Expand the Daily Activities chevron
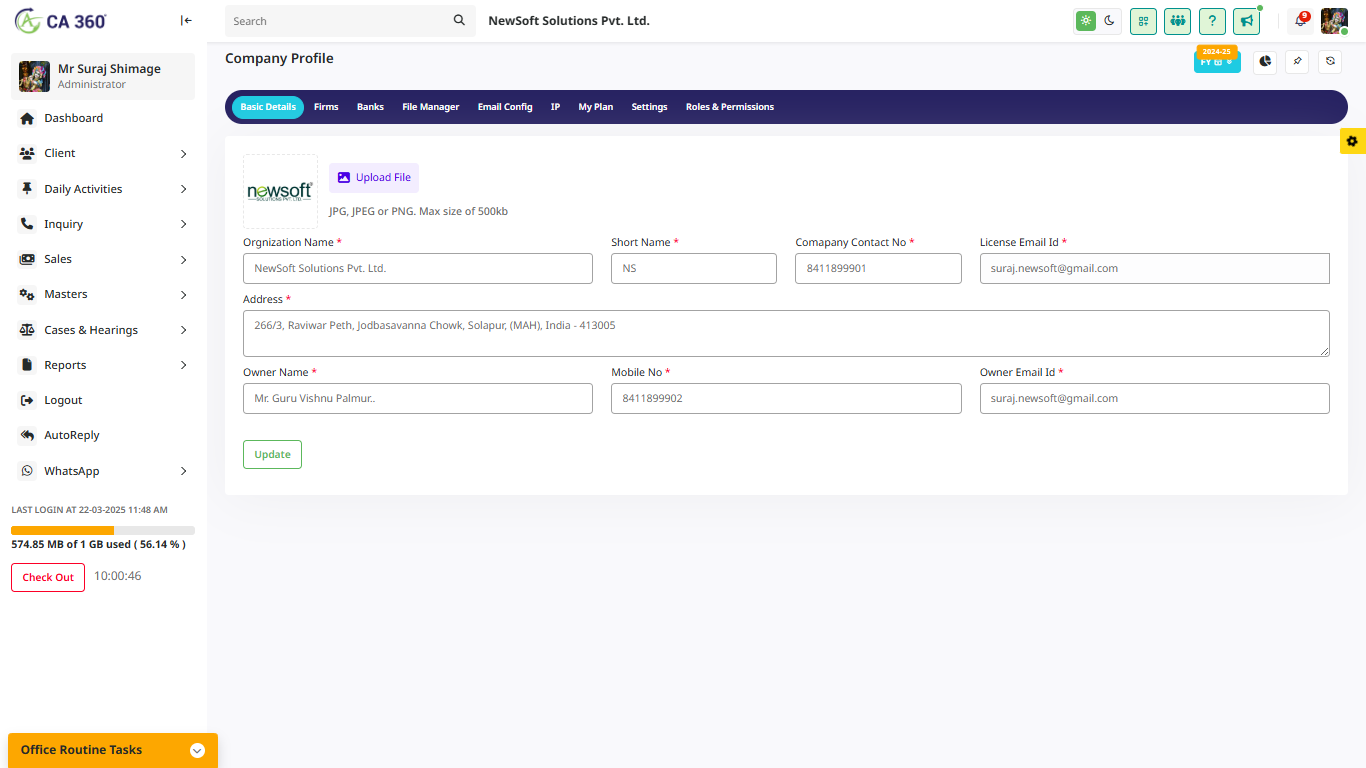 [184, 189]
